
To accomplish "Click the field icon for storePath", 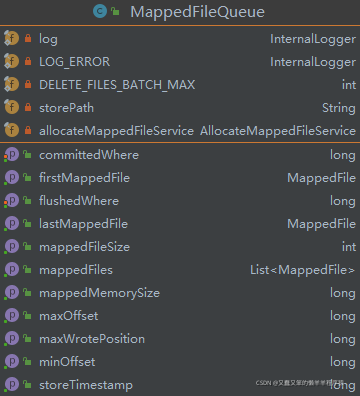I will pos(11,107).
